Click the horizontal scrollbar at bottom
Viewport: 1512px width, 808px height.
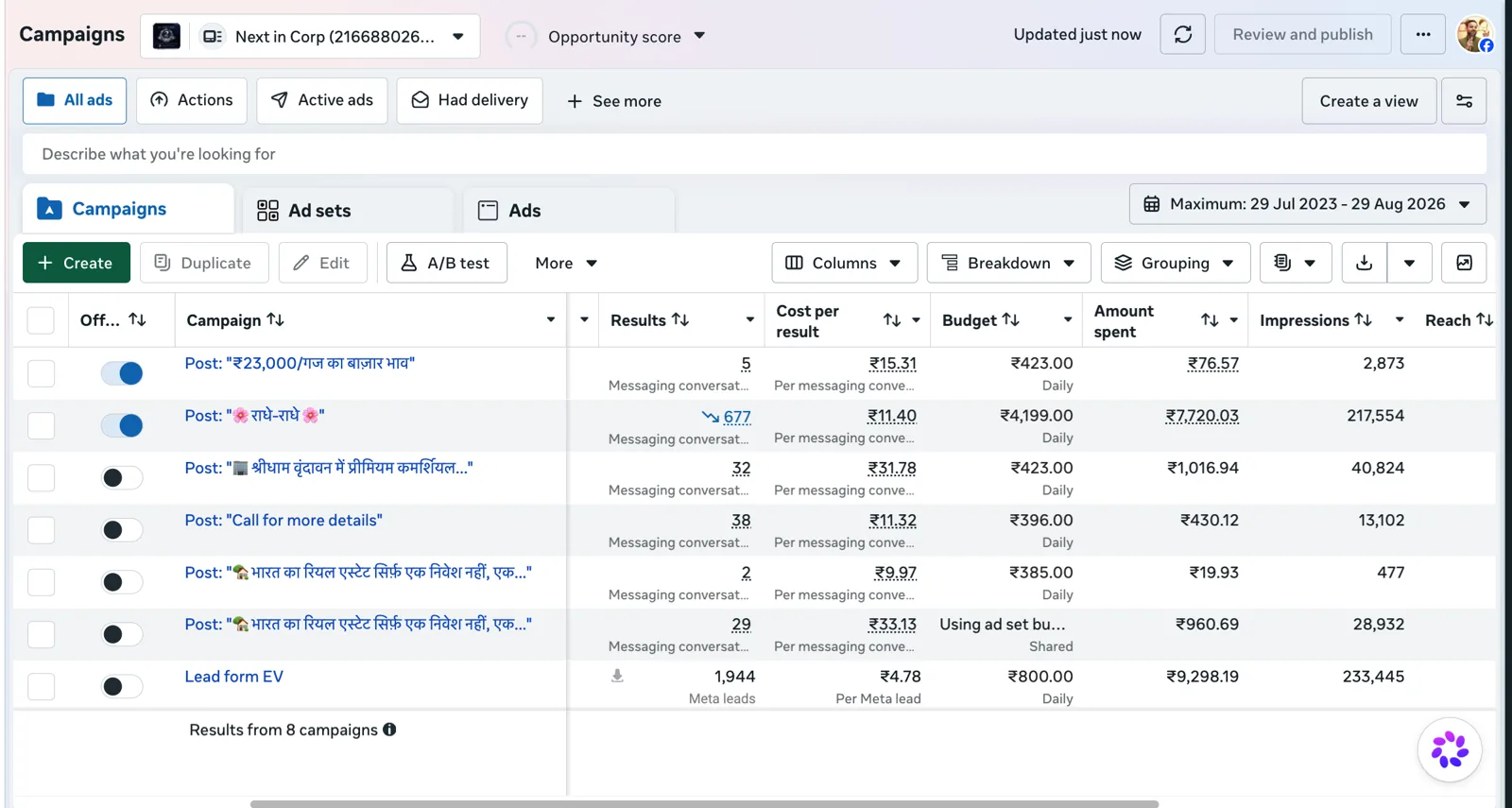tap(704, 804)
